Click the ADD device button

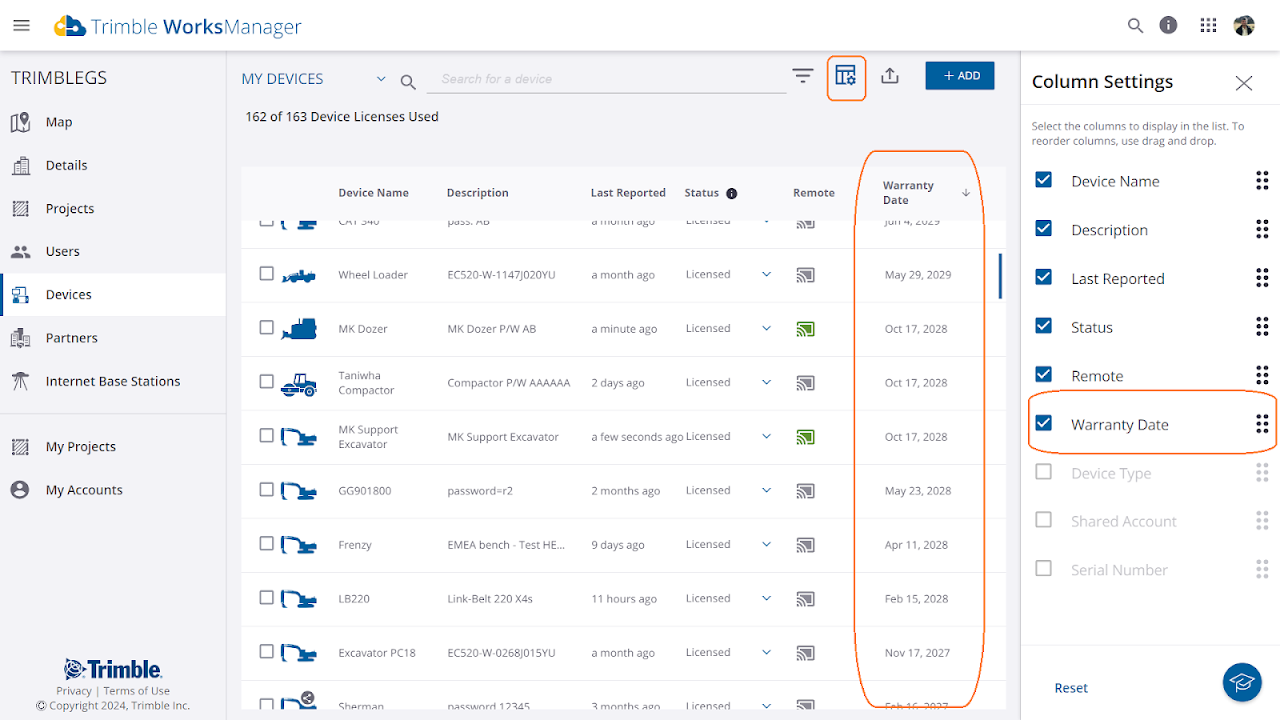point(960,76)
